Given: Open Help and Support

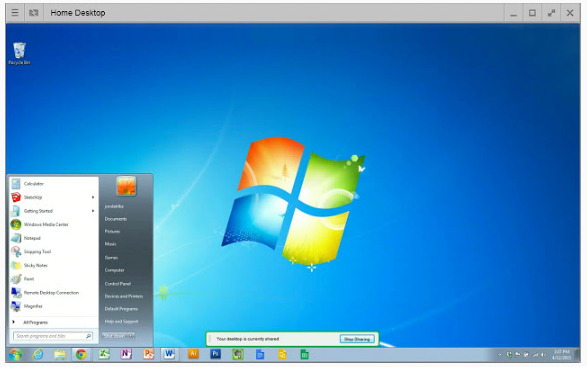Looking at the screenshot, I should (121, 321).
